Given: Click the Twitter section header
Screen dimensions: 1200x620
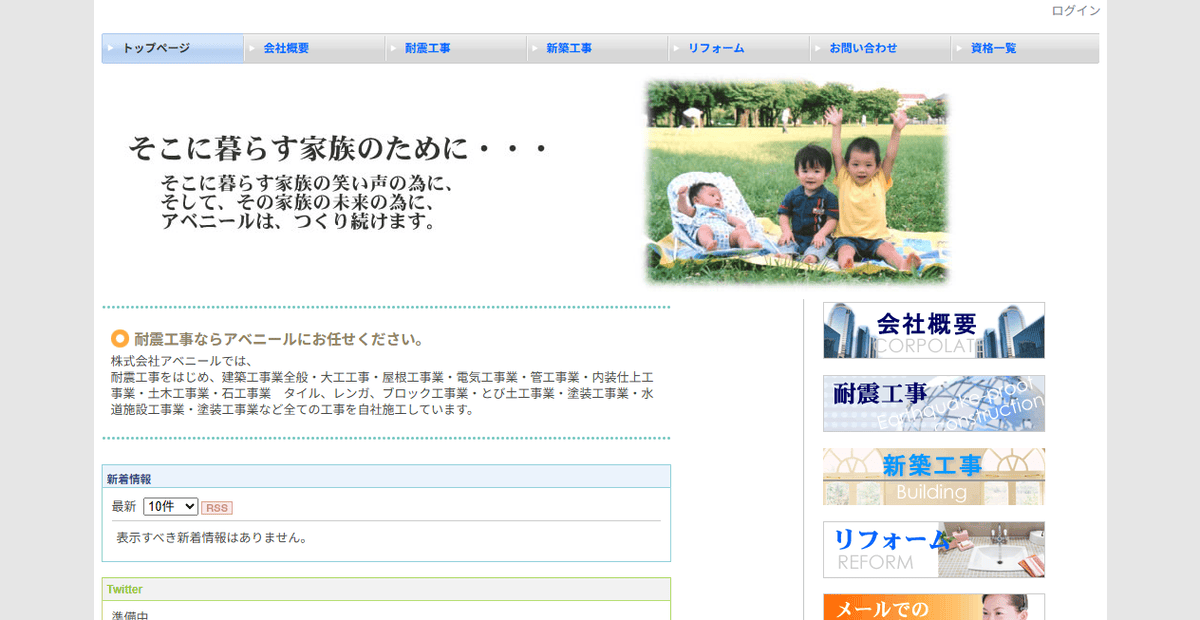Looking at the screenshot, I should 124,589.
